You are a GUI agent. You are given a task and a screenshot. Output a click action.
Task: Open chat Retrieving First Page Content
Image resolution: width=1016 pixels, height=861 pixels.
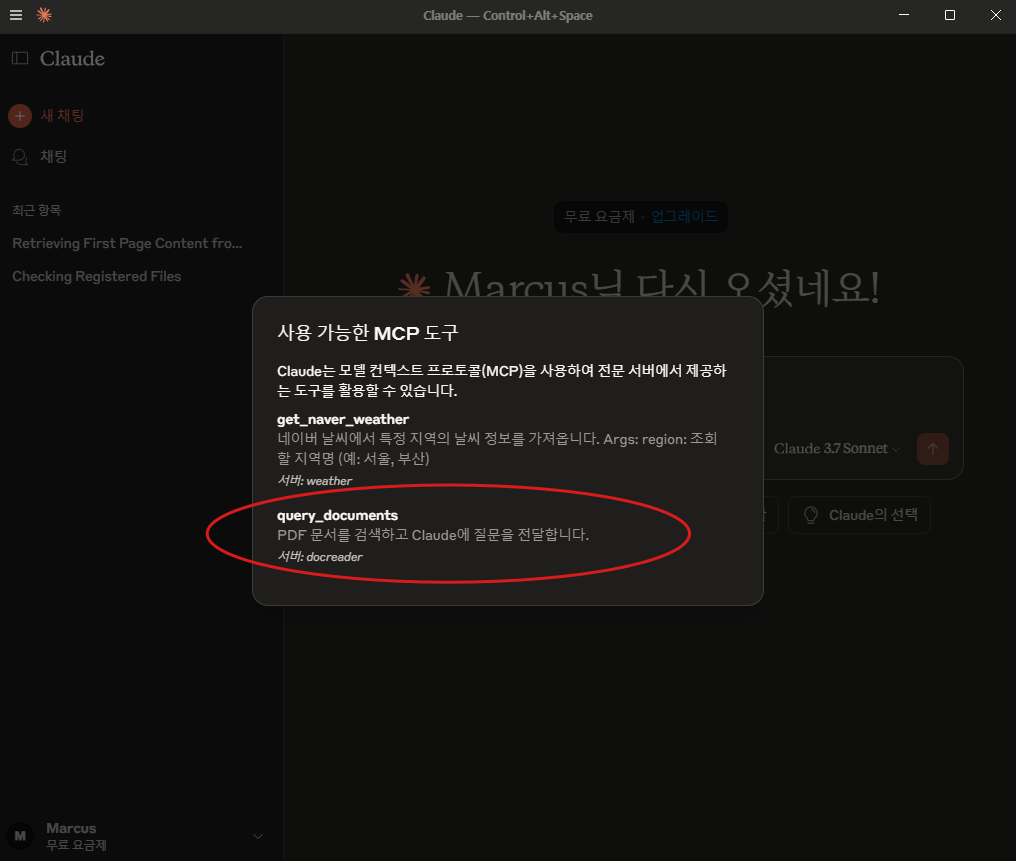[x=127, y=244]
